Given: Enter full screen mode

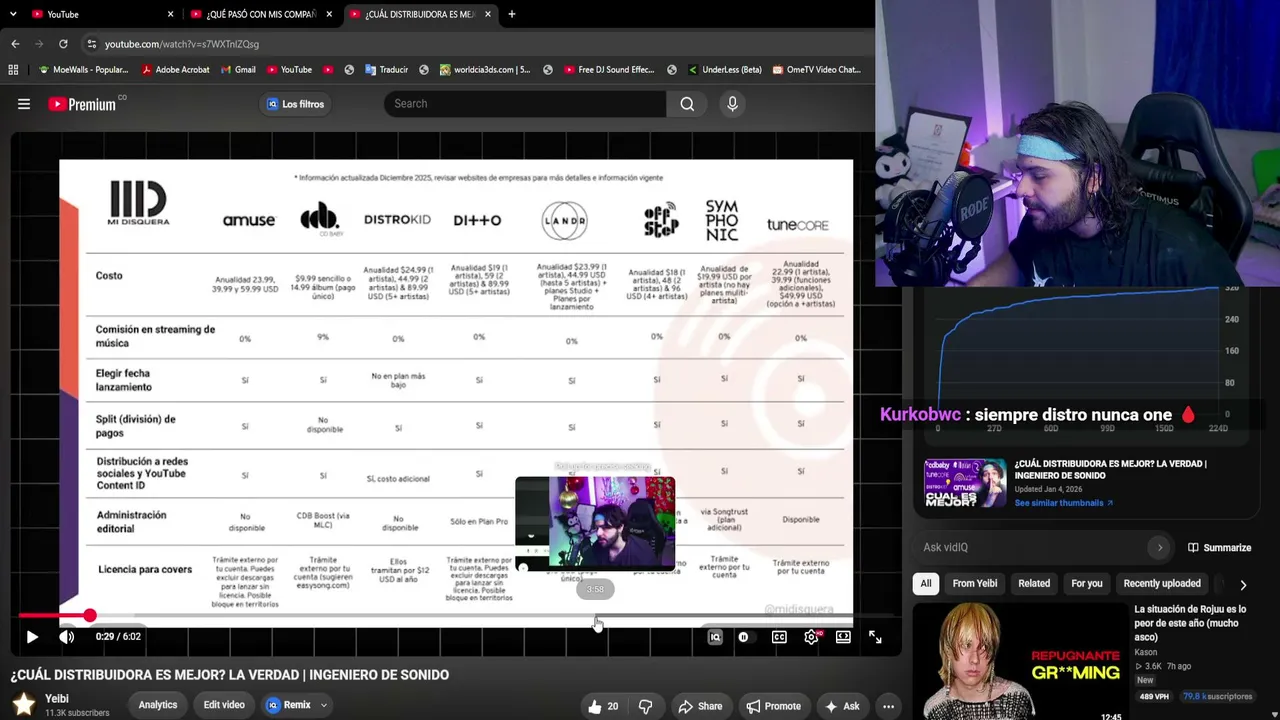Looking at the screenshot, I should (x=875, y=637).
